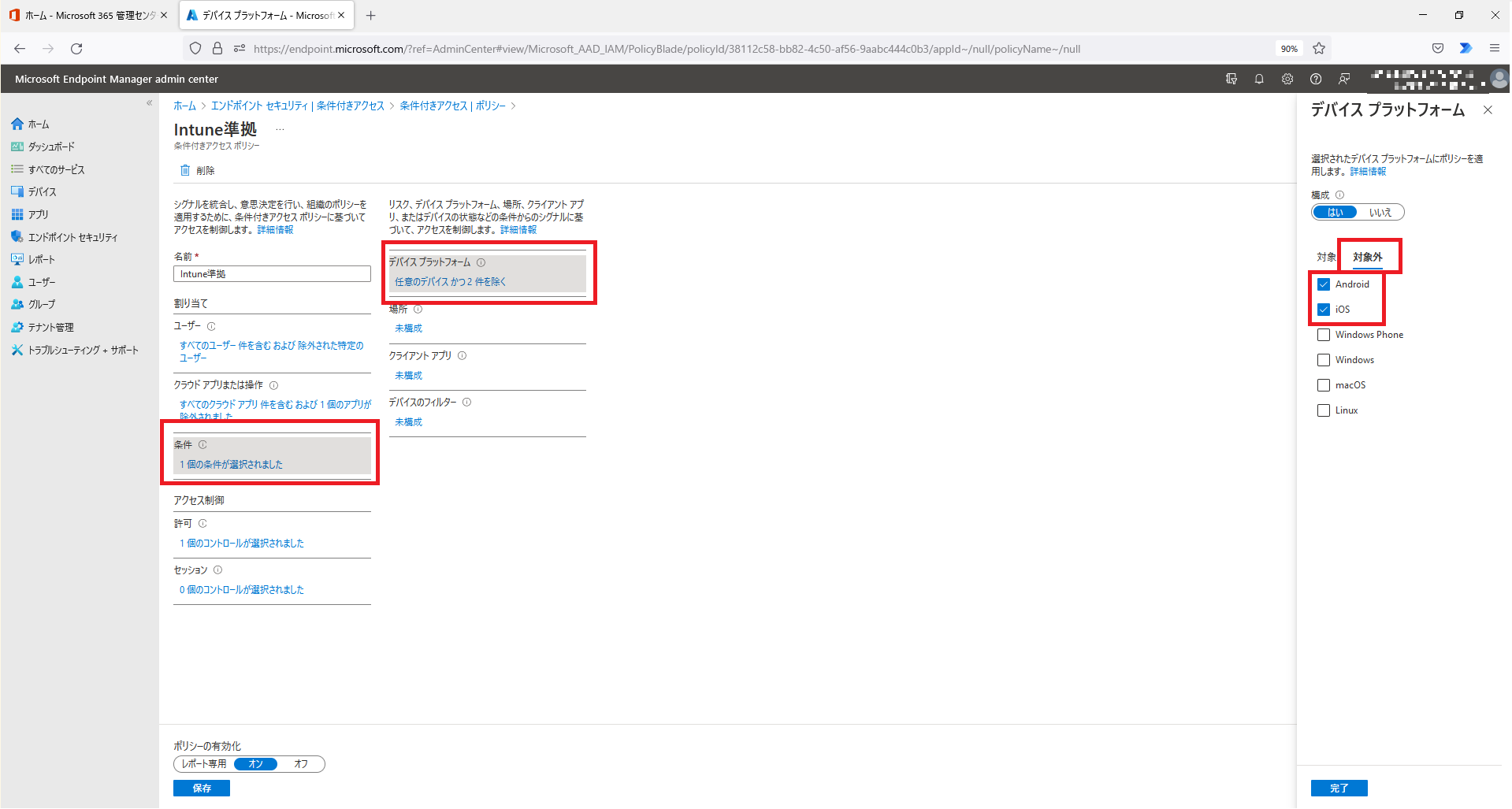This screenshot has height=809, width=1512.
Task: Click the 90% zoom level indicator
Action: coord(1289,49)
